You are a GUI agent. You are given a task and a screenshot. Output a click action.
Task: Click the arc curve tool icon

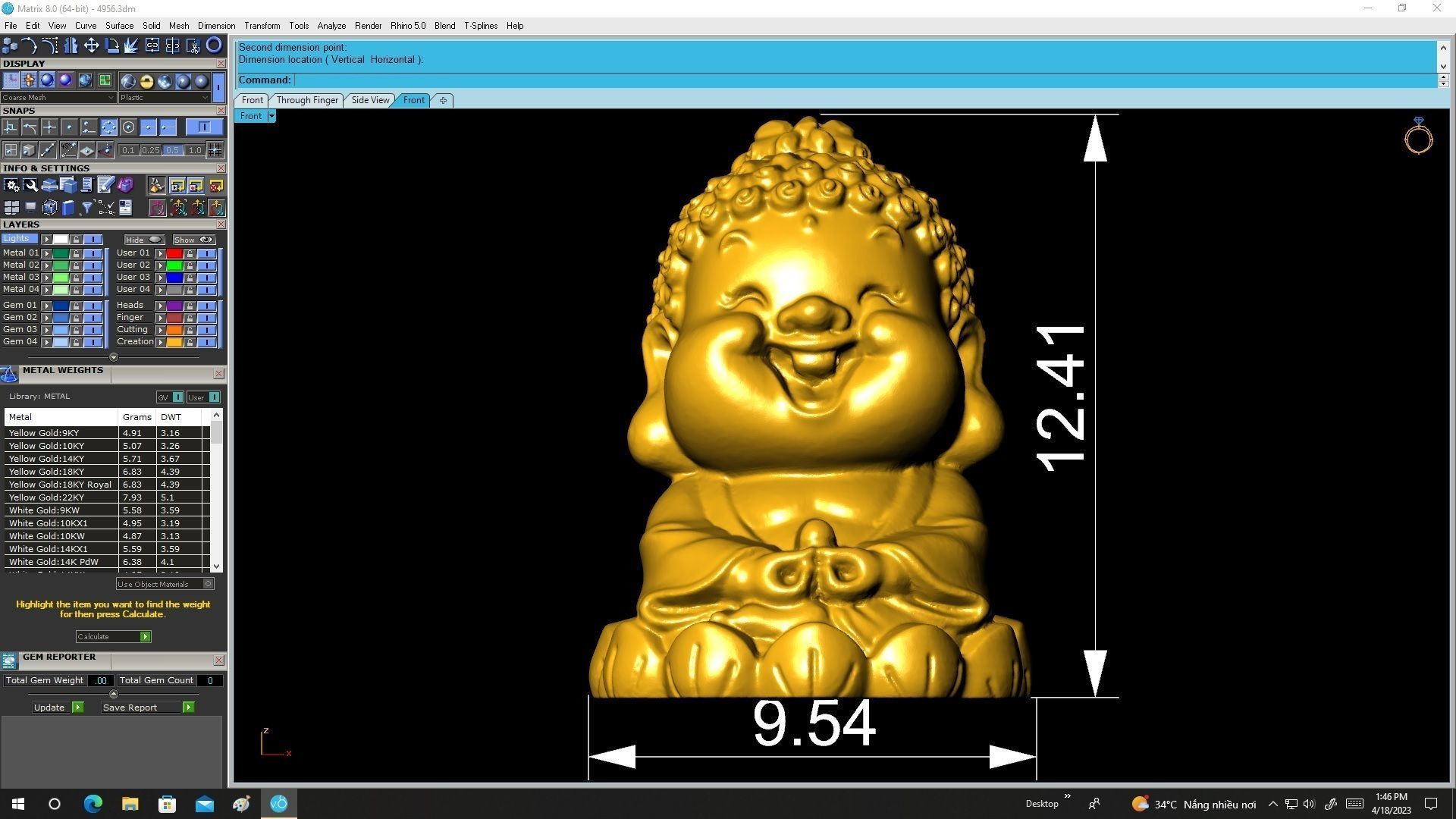[x=29, y=45]
